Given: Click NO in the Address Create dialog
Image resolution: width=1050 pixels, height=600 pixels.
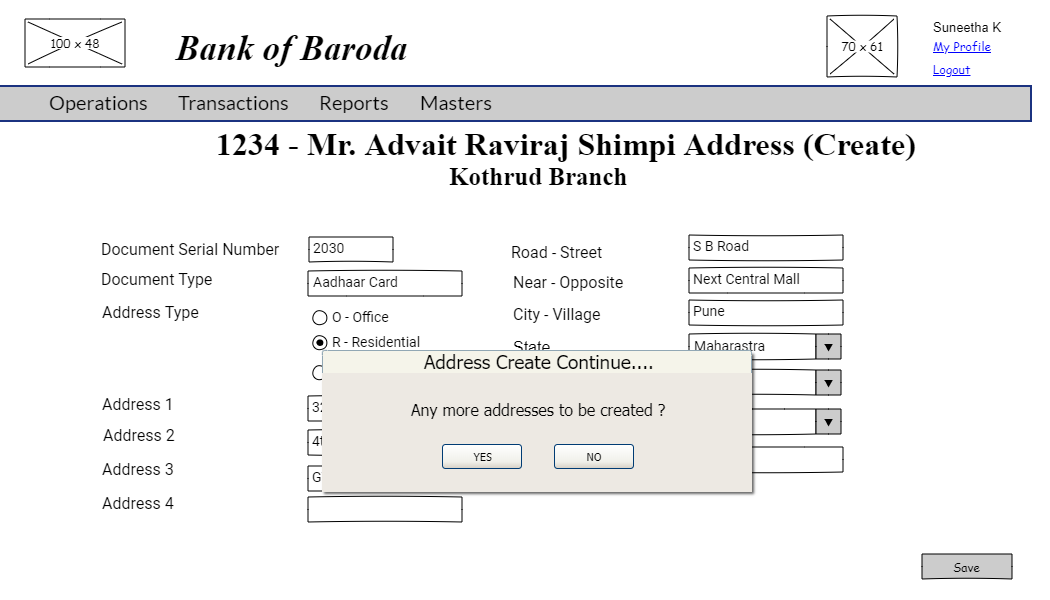Looking at the screenshot, I should (x=593, y=456).
